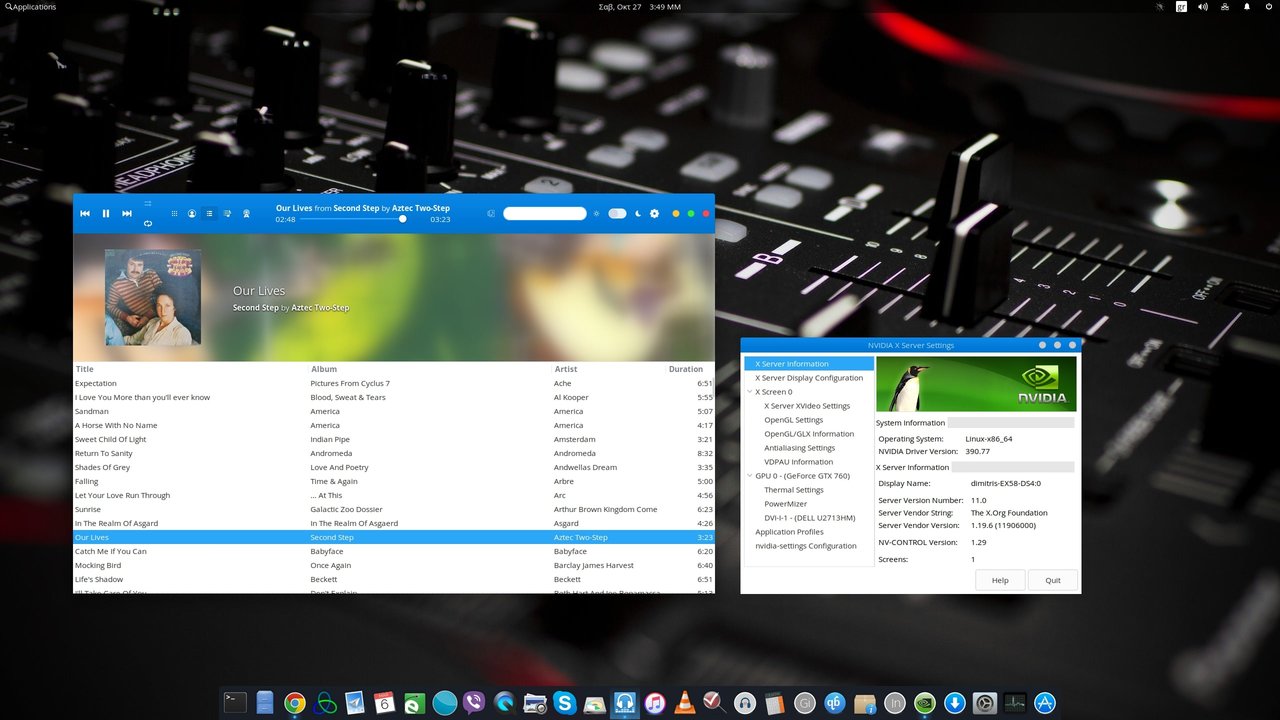
Task: Click Galactic Zoo Dossier album cell
Action: click(x=346, y=509)
